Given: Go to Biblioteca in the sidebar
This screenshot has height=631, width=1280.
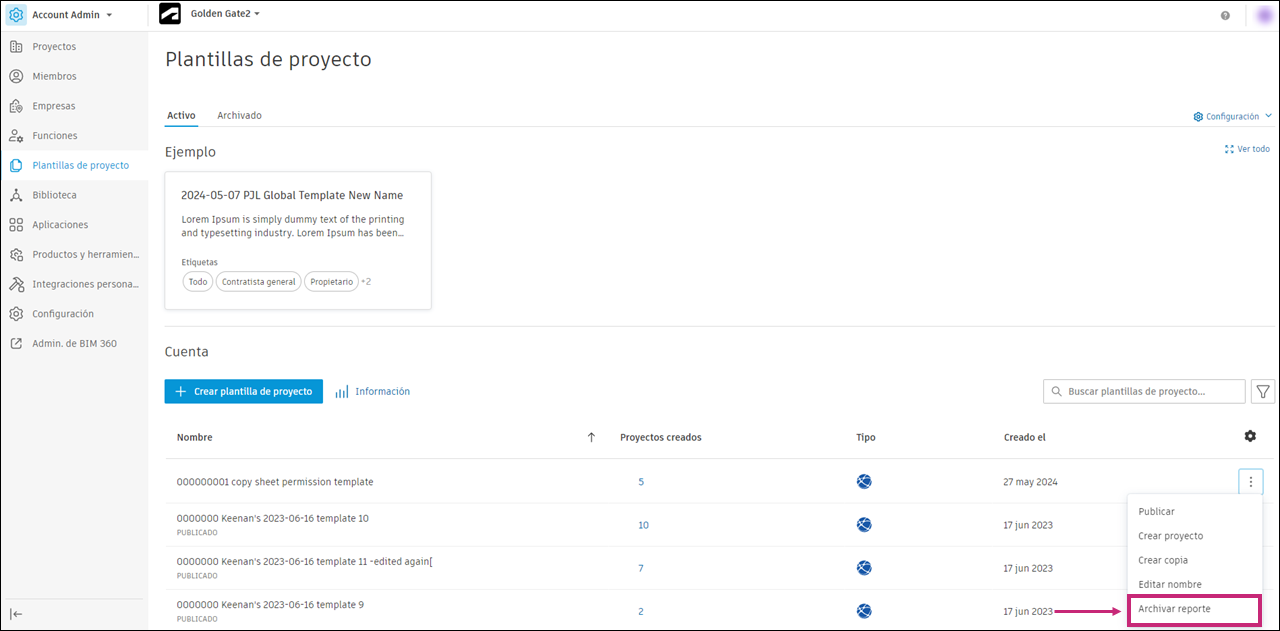Looking at the screenshot, I should tap(54, 195).
